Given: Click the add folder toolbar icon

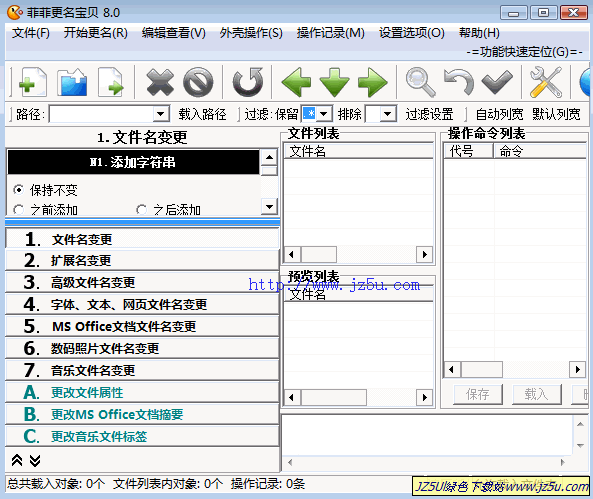Looking at the screenshot, I should click(x=72, y=82).
